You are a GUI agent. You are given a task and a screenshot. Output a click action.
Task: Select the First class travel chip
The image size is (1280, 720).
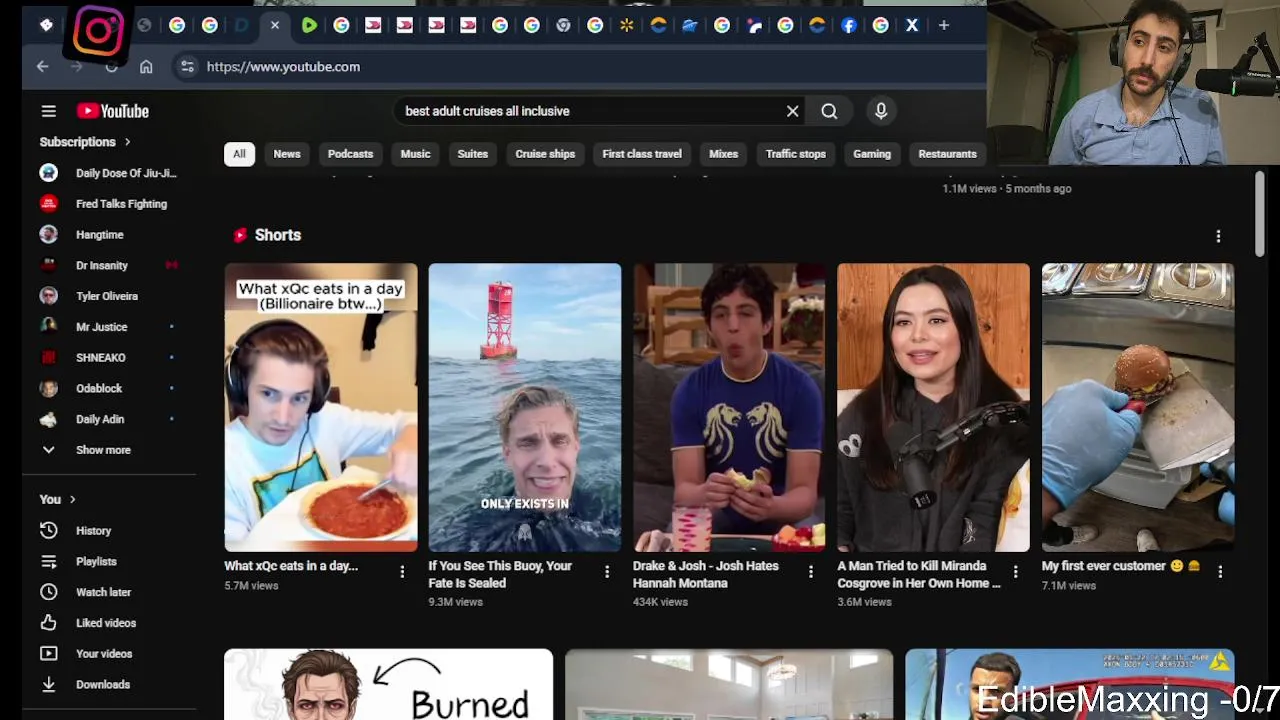point(642,154)
